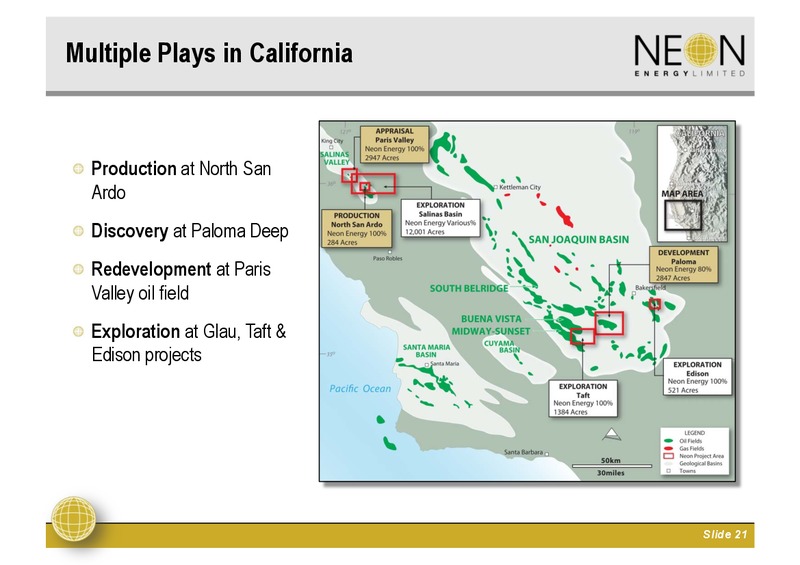This screenshot has height=565, width=800.
Task: Click the 'Pacific Ocean' label
Action: (x=360, y=389)
